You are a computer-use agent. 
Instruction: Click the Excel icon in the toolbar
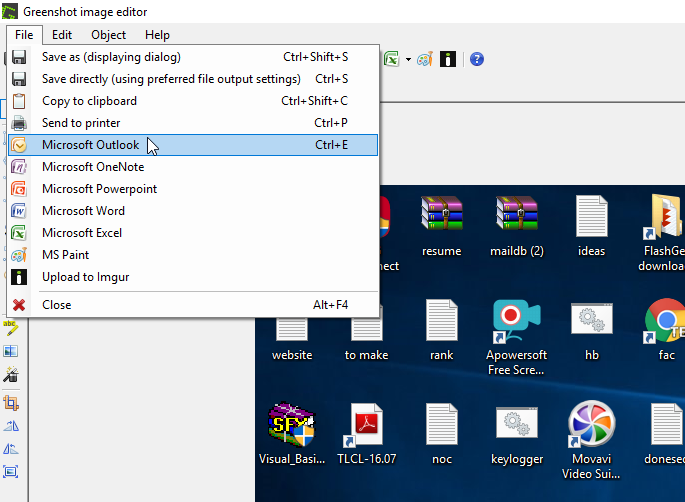pos(391,59)
